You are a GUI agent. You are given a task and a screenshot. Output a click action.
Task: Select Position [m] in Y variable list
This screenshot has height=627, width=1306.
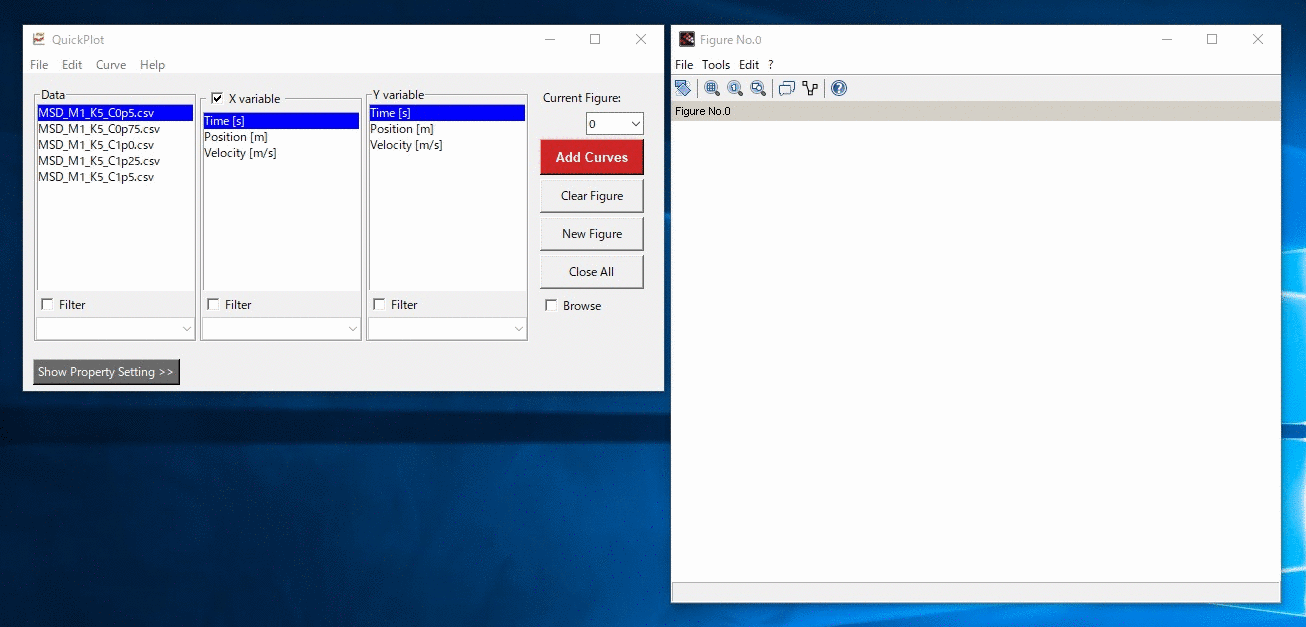(447, 129)
